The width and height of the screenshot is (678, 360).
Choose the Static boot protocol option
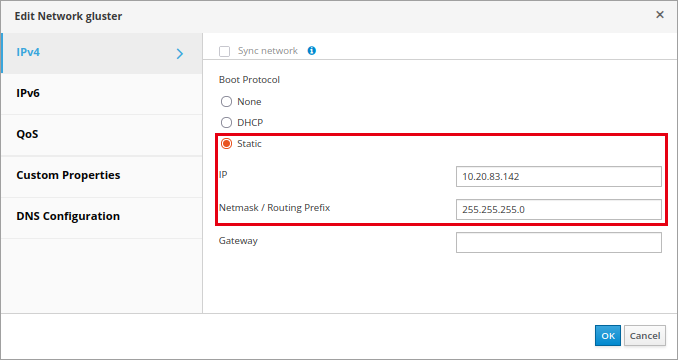pyautogui.click(x=226, y=144)
